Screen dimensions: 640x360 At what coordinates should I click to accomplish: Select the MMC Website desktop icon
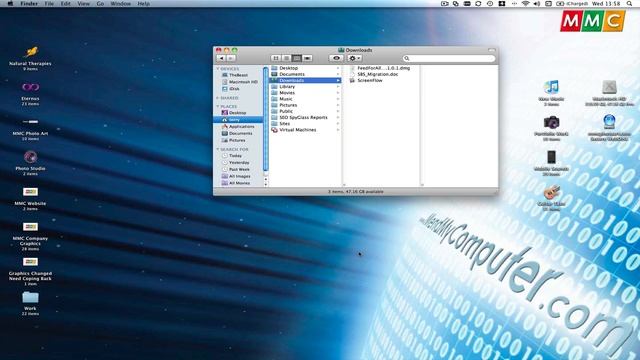point(31,199)
